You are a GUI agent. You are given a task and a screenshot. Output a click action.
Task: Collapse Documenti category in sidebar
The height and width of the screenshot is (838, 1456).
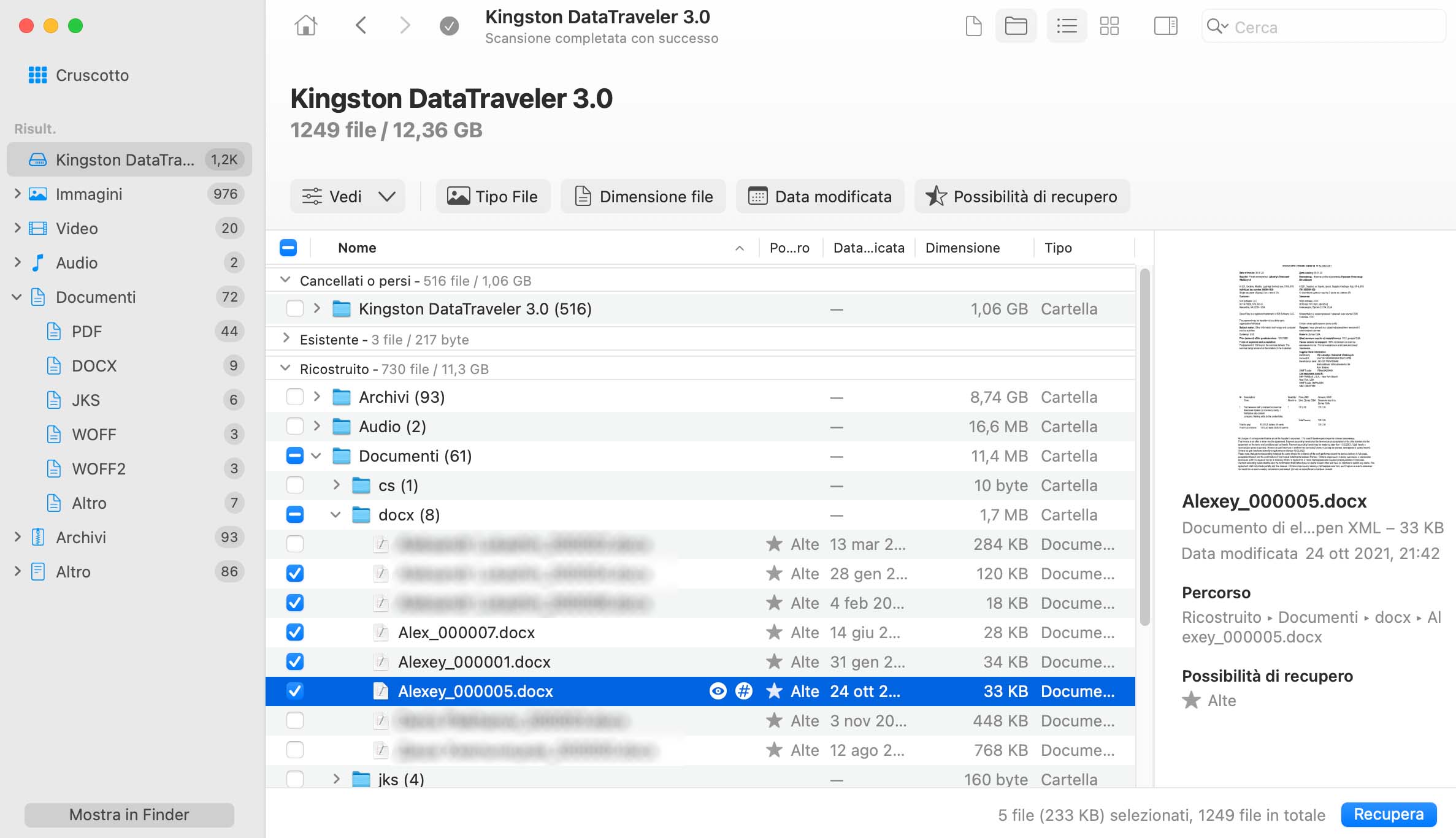(x=17, y=297)
